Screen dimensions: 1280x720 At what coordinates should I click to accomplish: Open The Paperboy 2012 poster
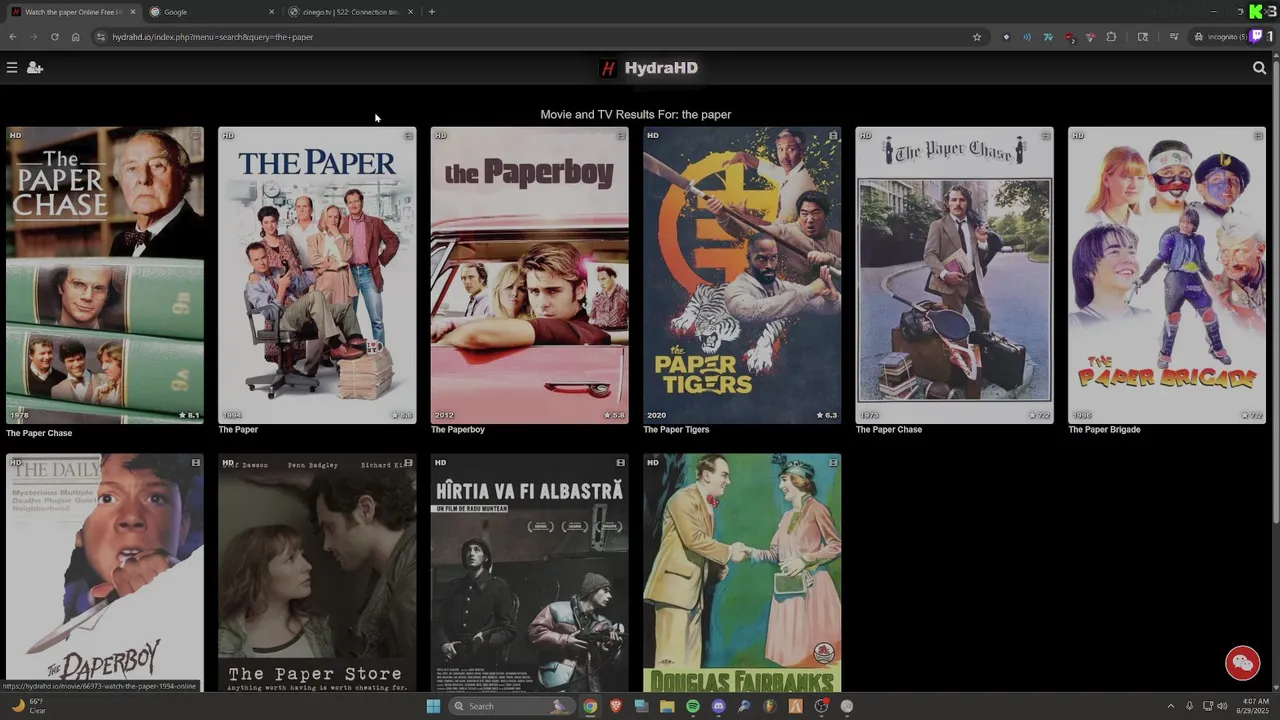(530, 275)
